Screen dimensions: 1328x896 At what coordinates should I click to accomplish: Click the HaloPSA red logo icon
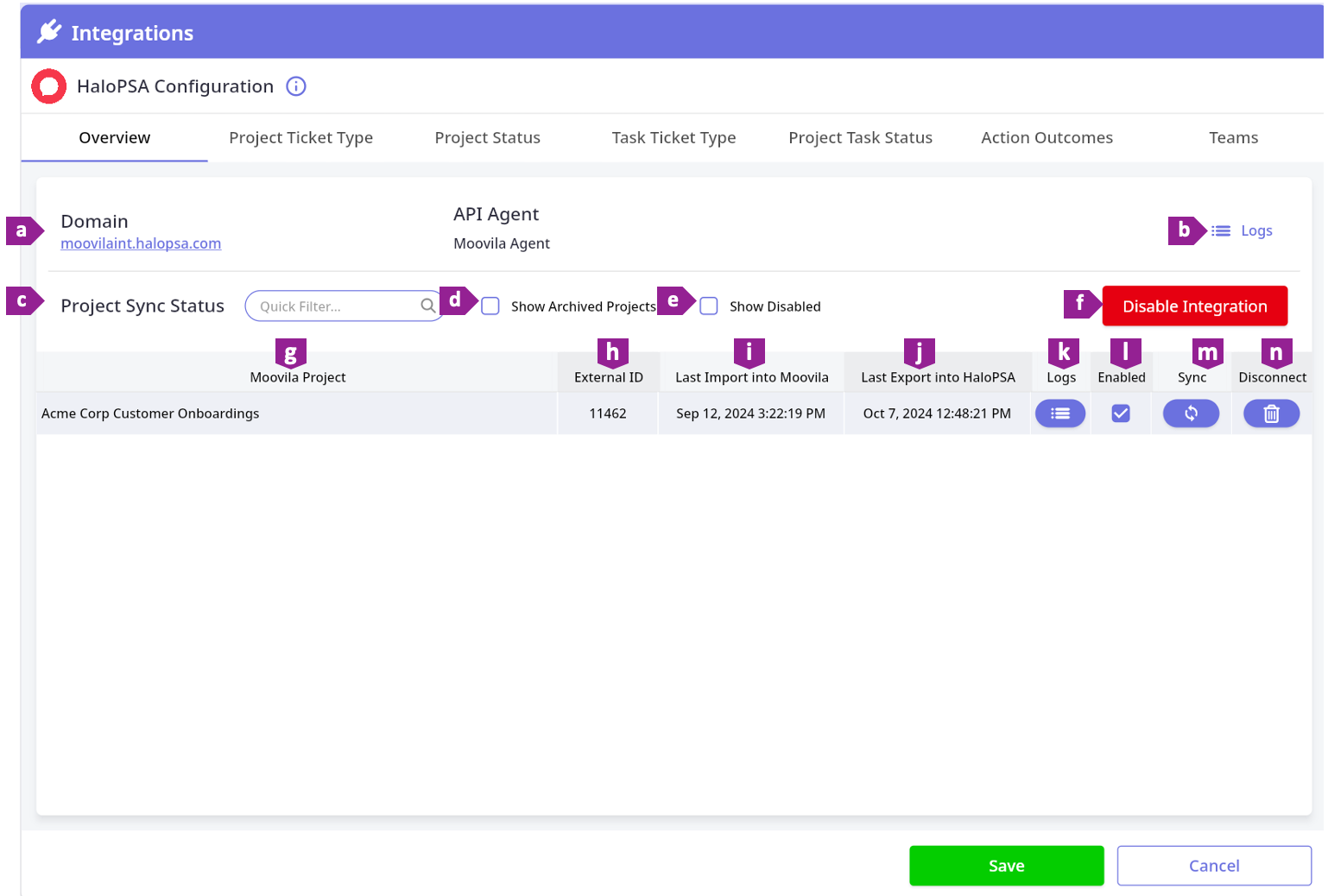pos(49,86)
